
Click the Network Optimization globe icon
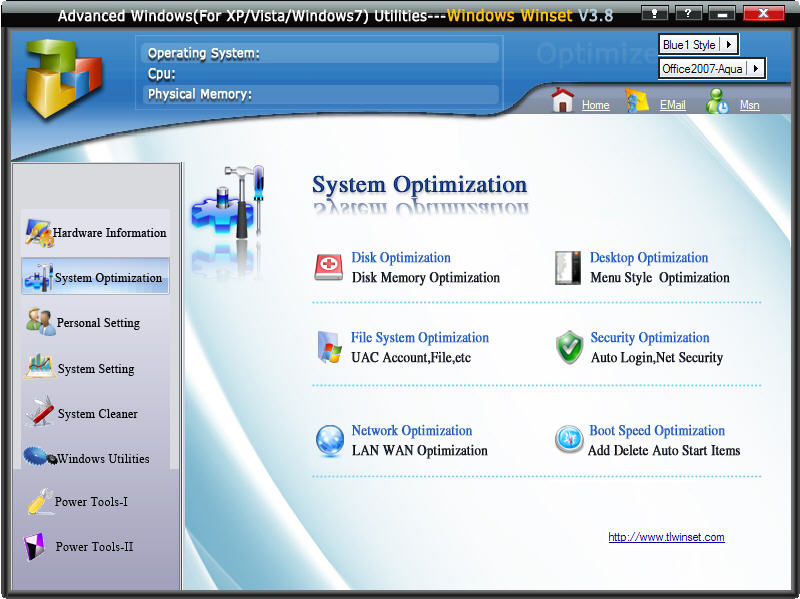point(330,440)
